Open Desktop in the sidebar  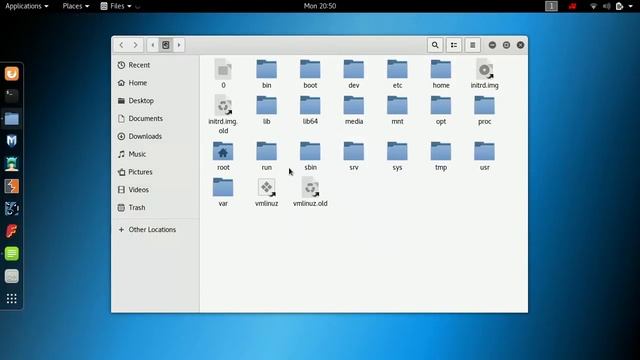tap(156, 101)
